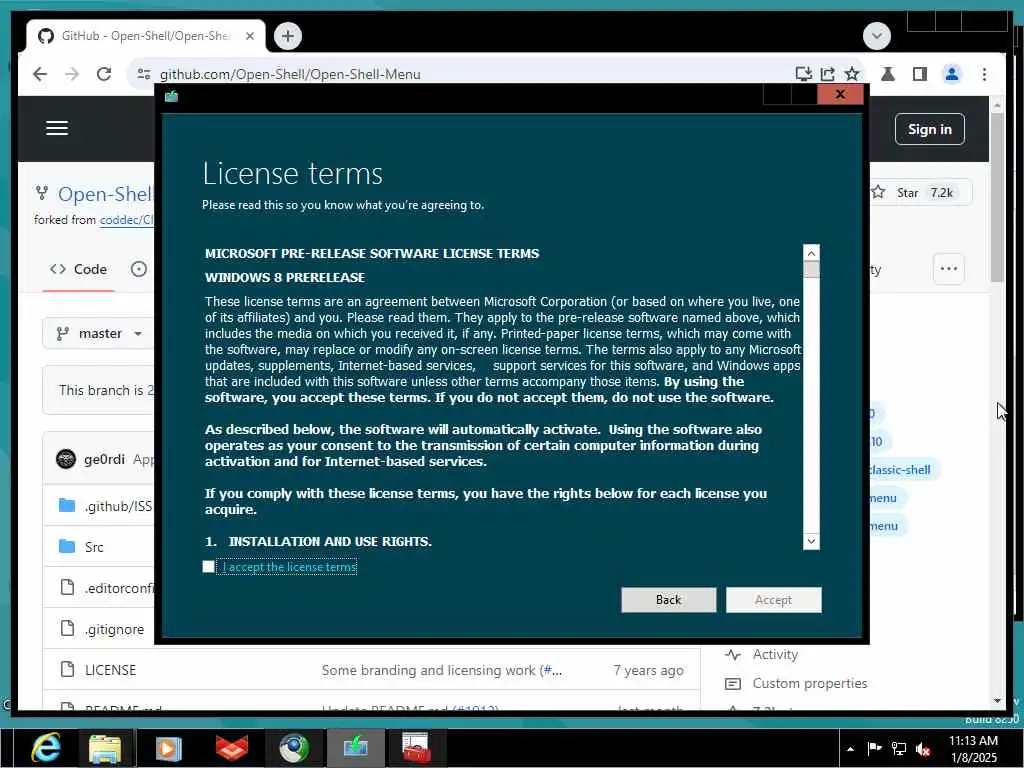Open the .github/ISSUE folder
The height and width of the screenshot is (768, 1024).
coord(118,506)
